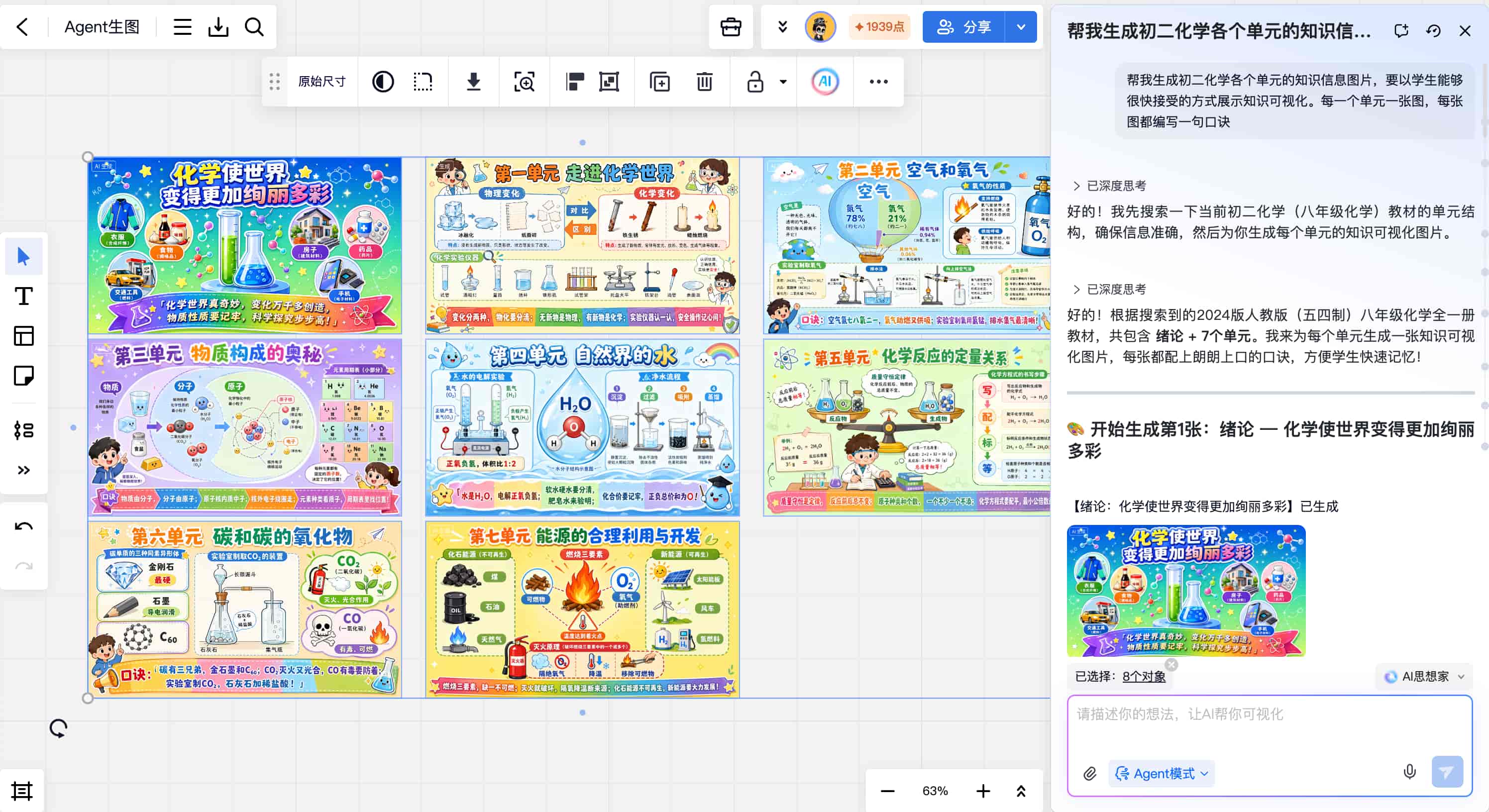
Task: Select the dashed crop selection icon
Action: [x=423, y=82]
